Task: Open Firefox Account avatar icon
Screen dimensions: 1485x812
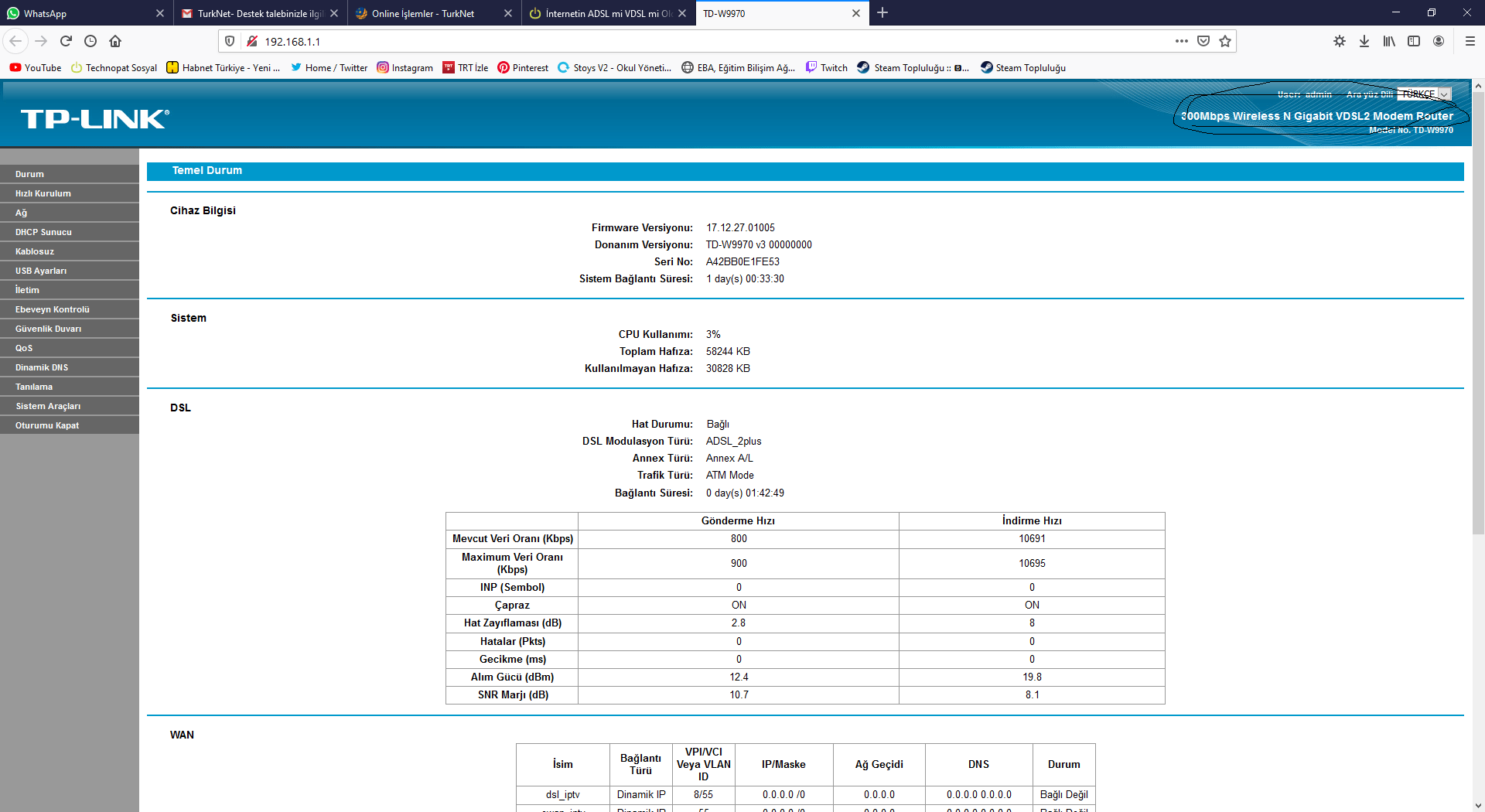Action: click(1439, 41)
